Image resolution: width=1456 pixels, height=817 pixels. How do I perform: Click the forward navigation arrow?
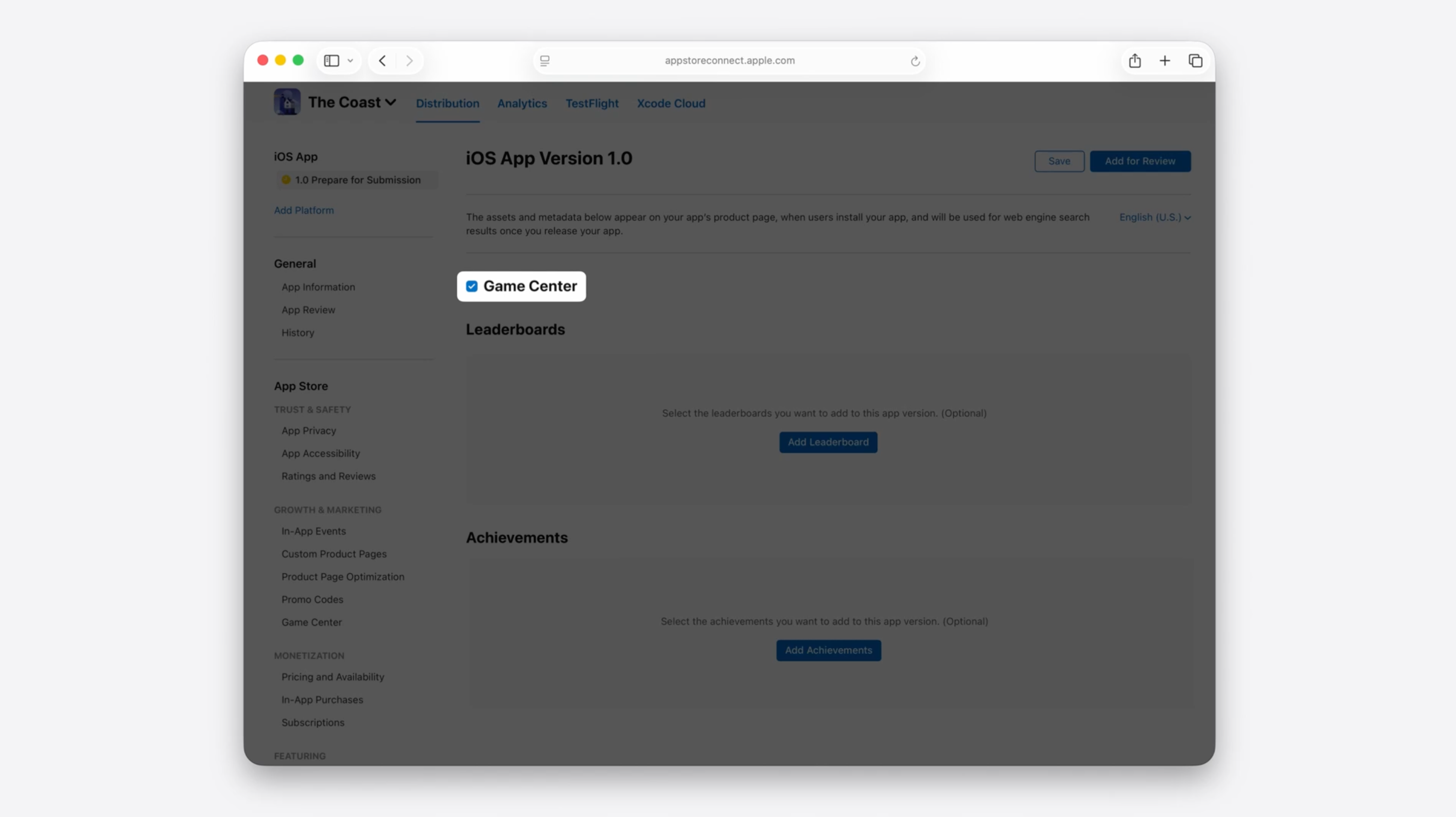pyautogui.click(x=409, y=60)
